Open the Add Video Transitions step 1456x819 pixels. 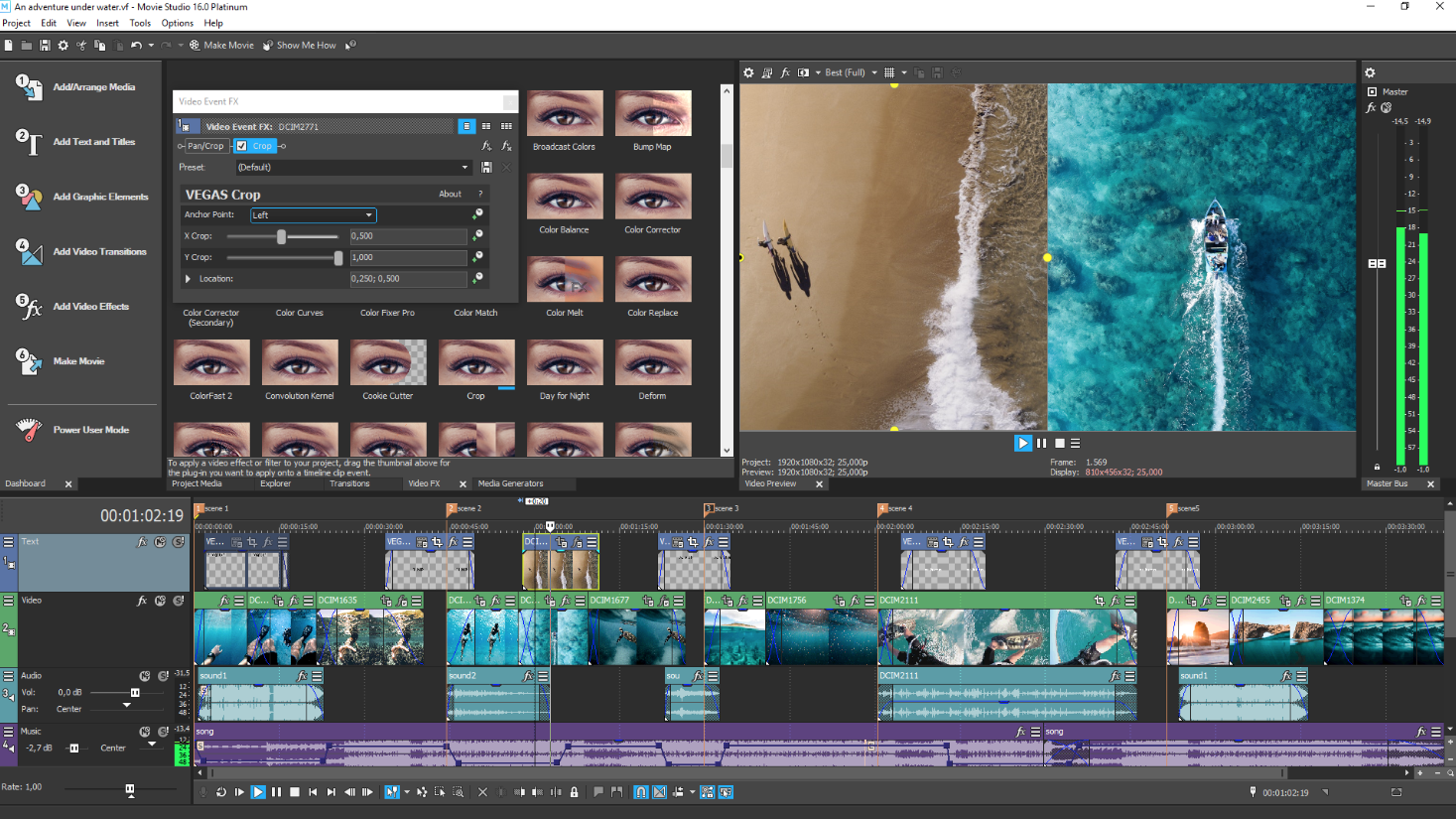[x=29, y=252]
